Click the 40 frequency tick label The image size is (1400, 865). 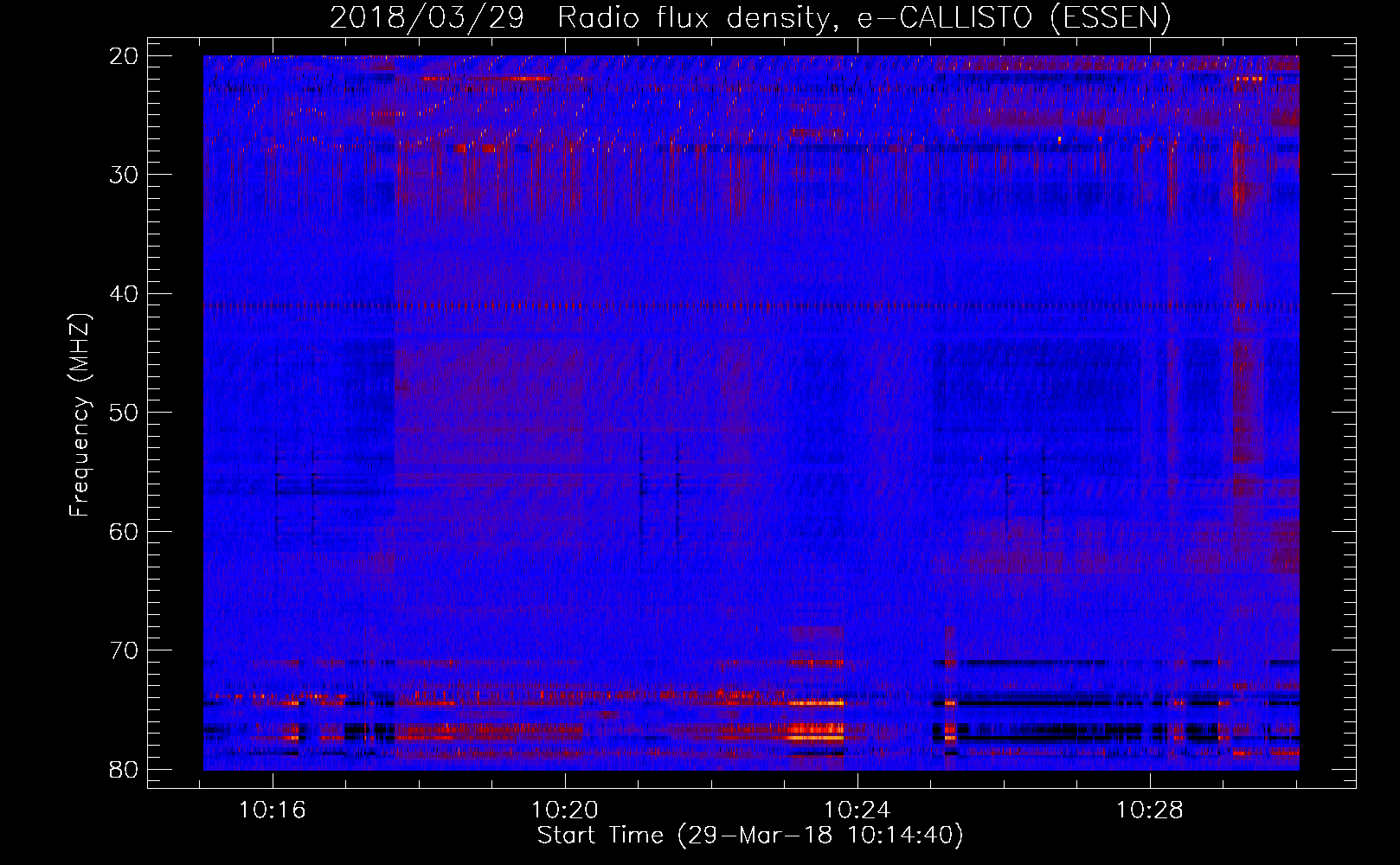(x=124, y=294)
